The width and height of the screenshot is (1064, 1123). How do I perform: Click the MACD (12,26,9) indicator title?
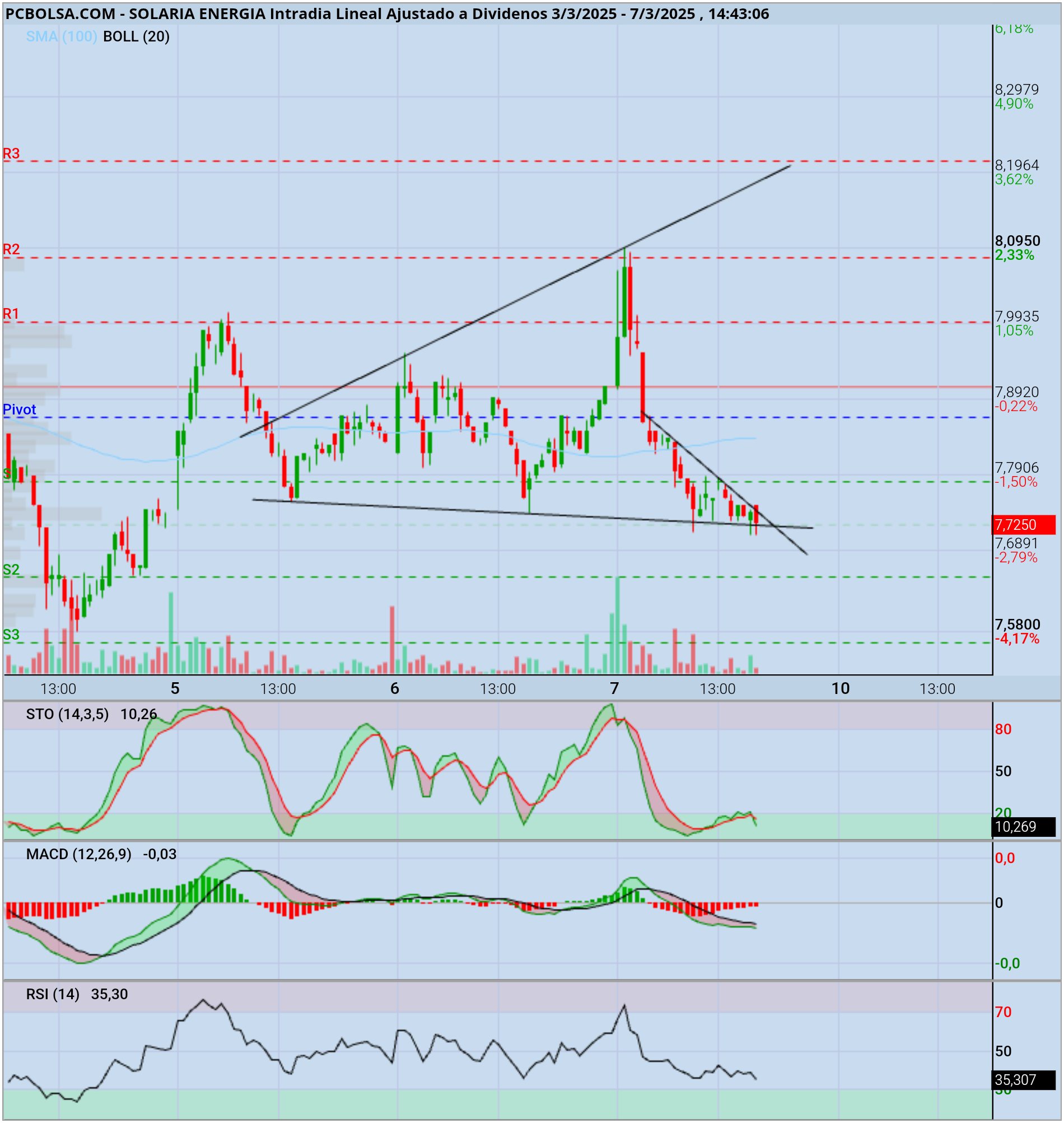79,854
